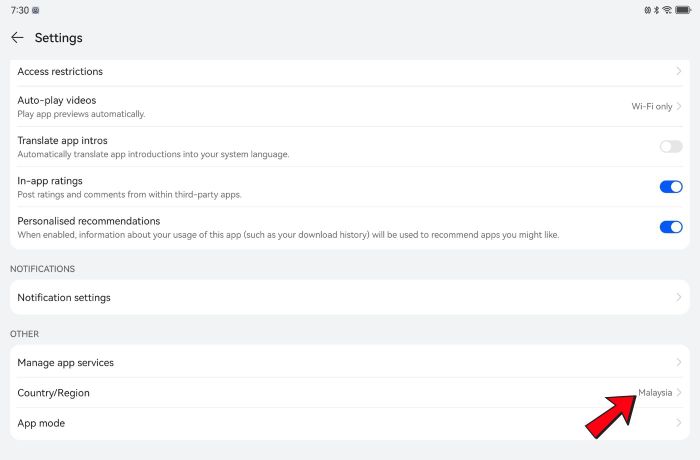This screenshot has height=460, width=700.
Task: Click the vibrate mode status icon
Action: coord(648,10)
